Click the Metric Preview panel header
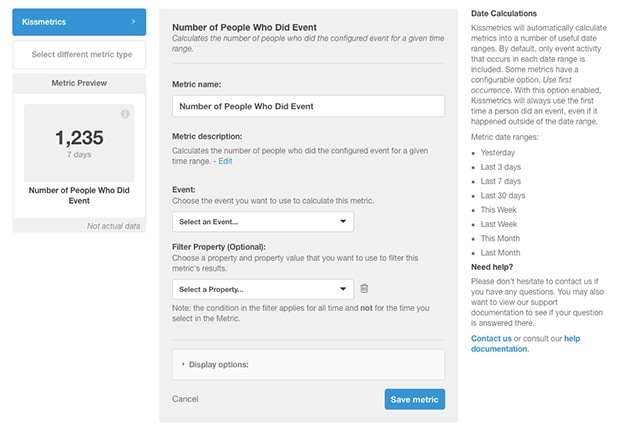This screenshot has width=620, height=433. pyautogui.click(x=78, y=83)
